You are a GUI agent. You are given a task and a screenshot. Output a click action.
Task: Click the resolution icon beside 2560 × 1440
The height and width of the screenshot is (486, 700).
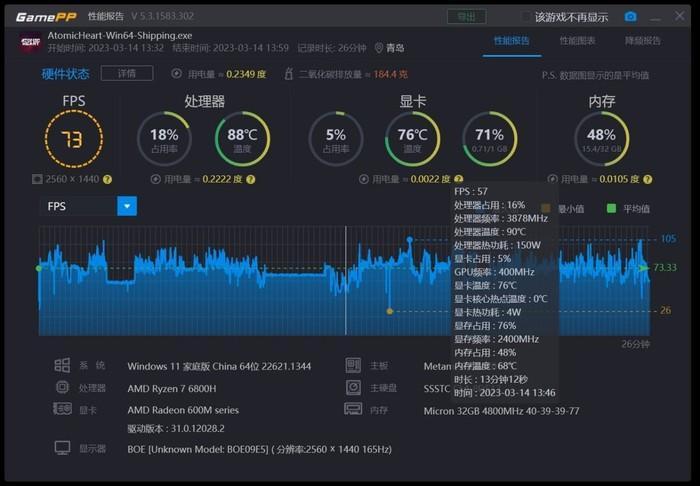pyautogui.click(x=37, y=179)
